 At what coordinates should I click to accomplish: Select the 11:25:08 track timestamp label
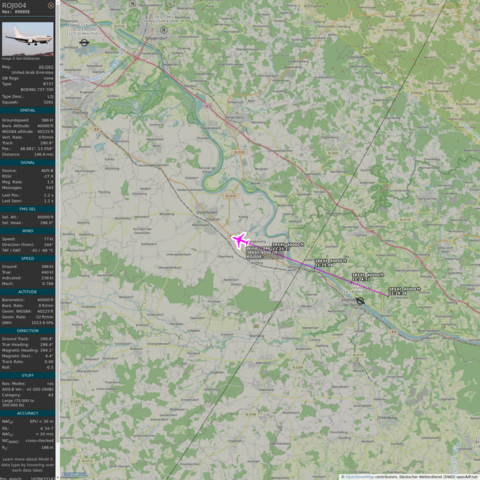pyautogui.click(x=324, y=265)
